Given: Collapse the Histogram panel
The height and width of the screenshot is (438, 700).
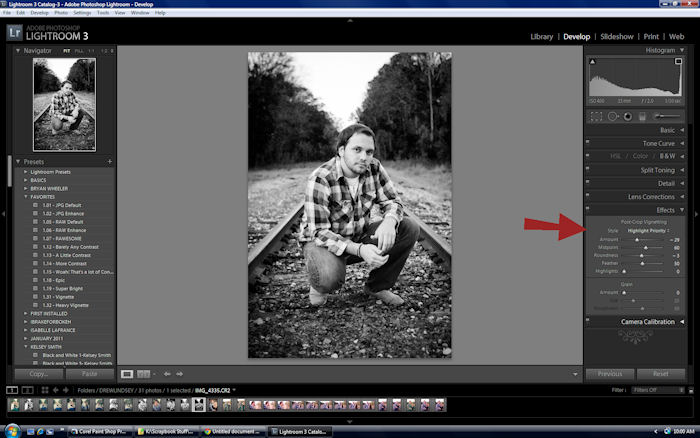Looking at the screenshot, I should pyautogui.click(x=682, y=50).
